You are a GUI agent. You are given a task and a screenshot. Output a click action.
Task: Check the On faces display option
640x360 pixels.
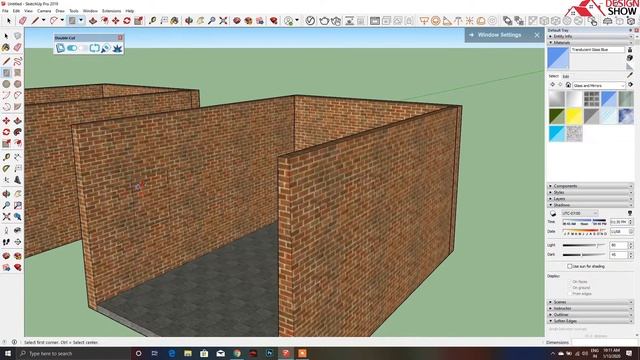(x=570, y=282)
